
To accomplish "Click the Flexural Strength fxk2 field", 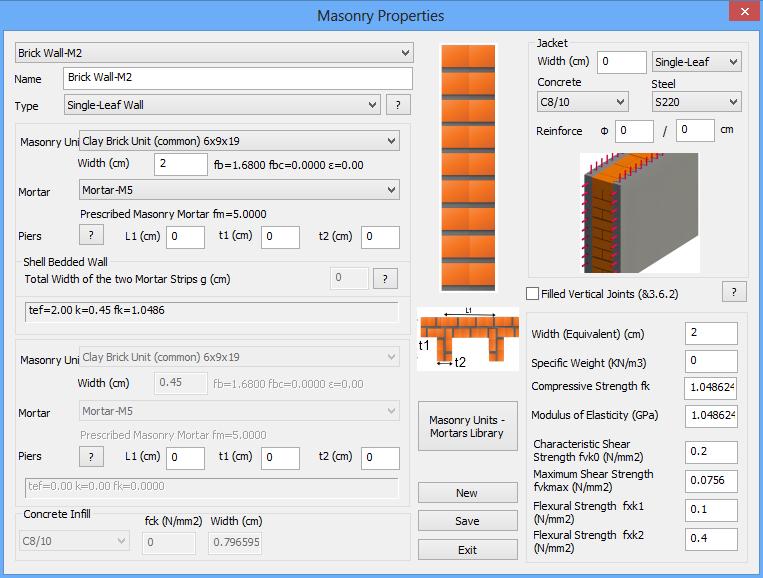I will [x=711, y=539].
